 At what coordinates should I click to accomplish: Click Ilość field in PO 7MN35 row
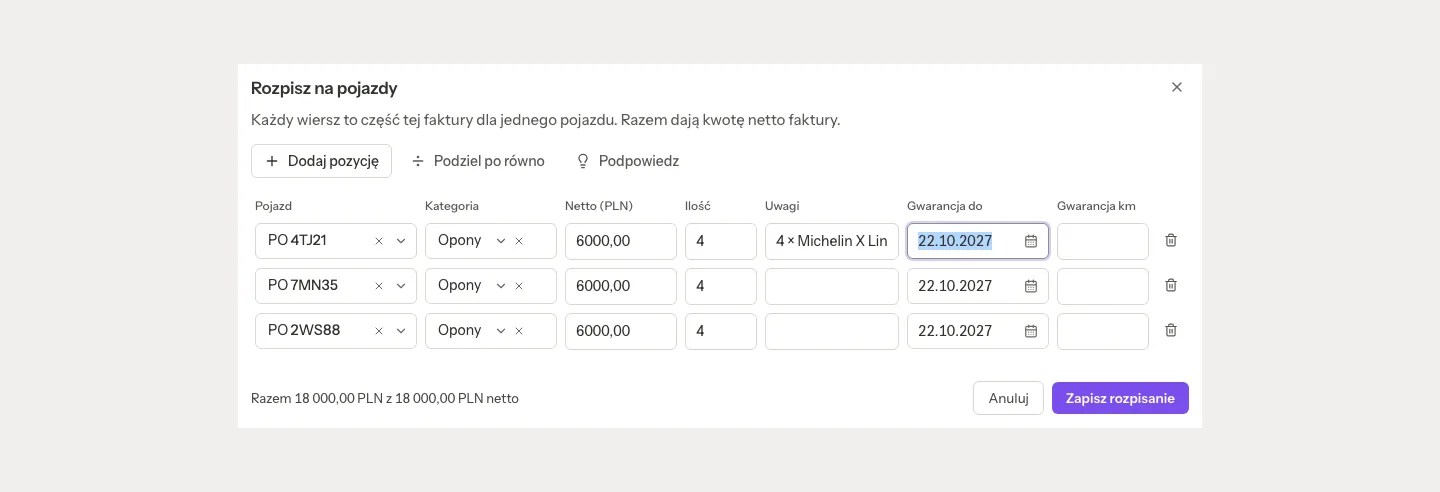pos(721,286)
